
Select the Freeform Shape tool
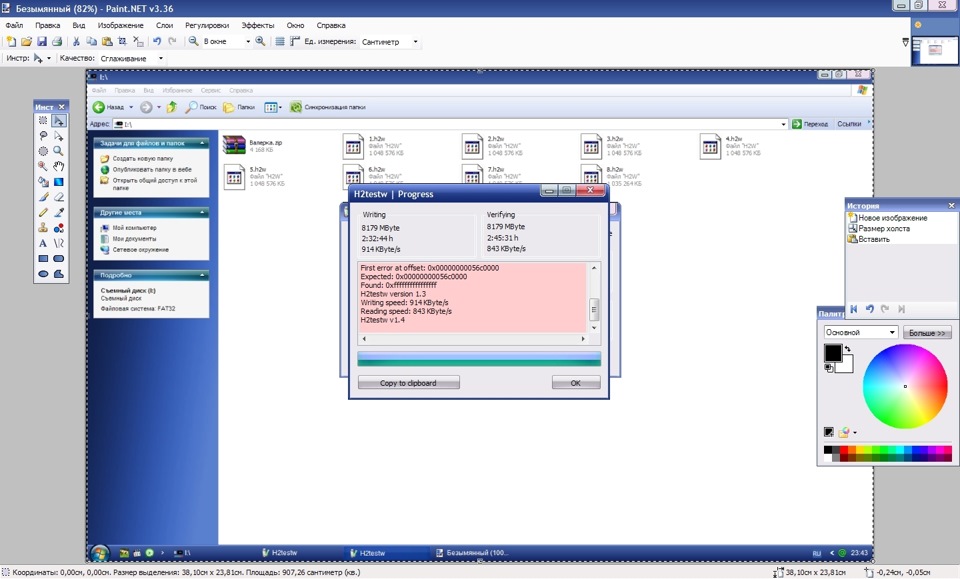tap(59, 274)
